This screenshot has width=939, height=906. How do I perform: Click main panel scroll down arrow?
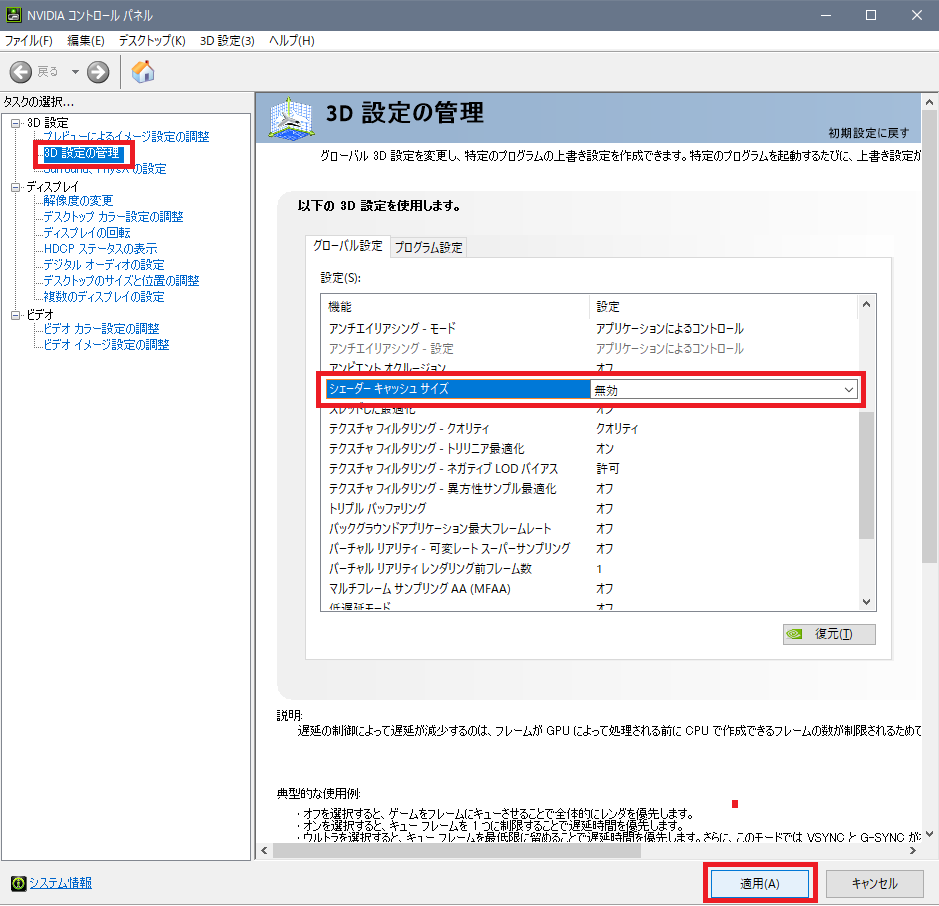click(929, 834)
